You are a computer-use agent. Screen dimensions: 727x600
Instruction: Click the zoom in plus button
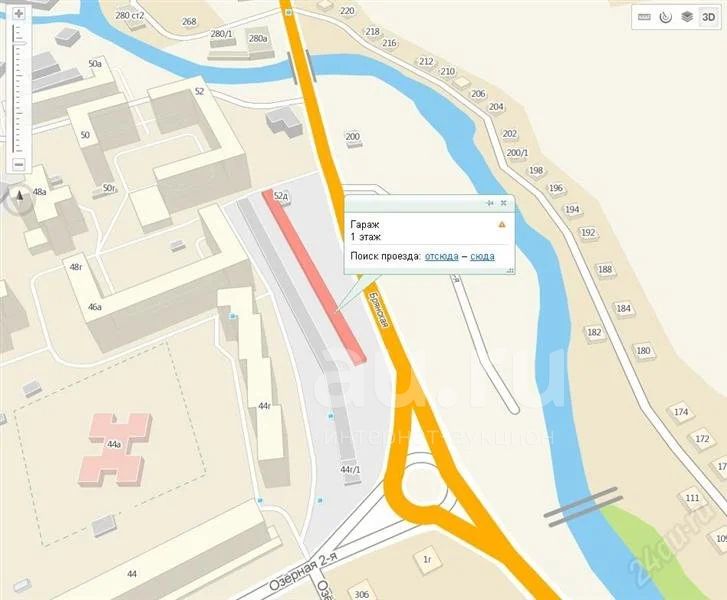point(19,13)
